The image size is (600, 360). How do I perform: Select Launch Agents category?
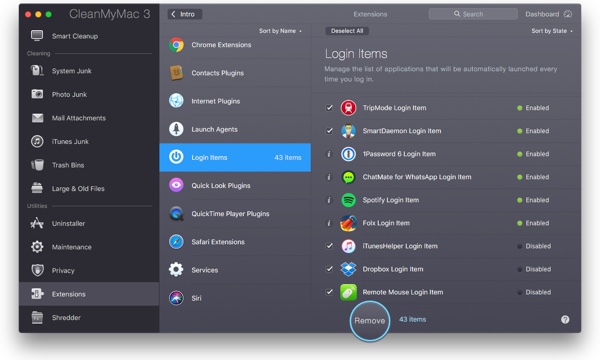click(235, 129)
